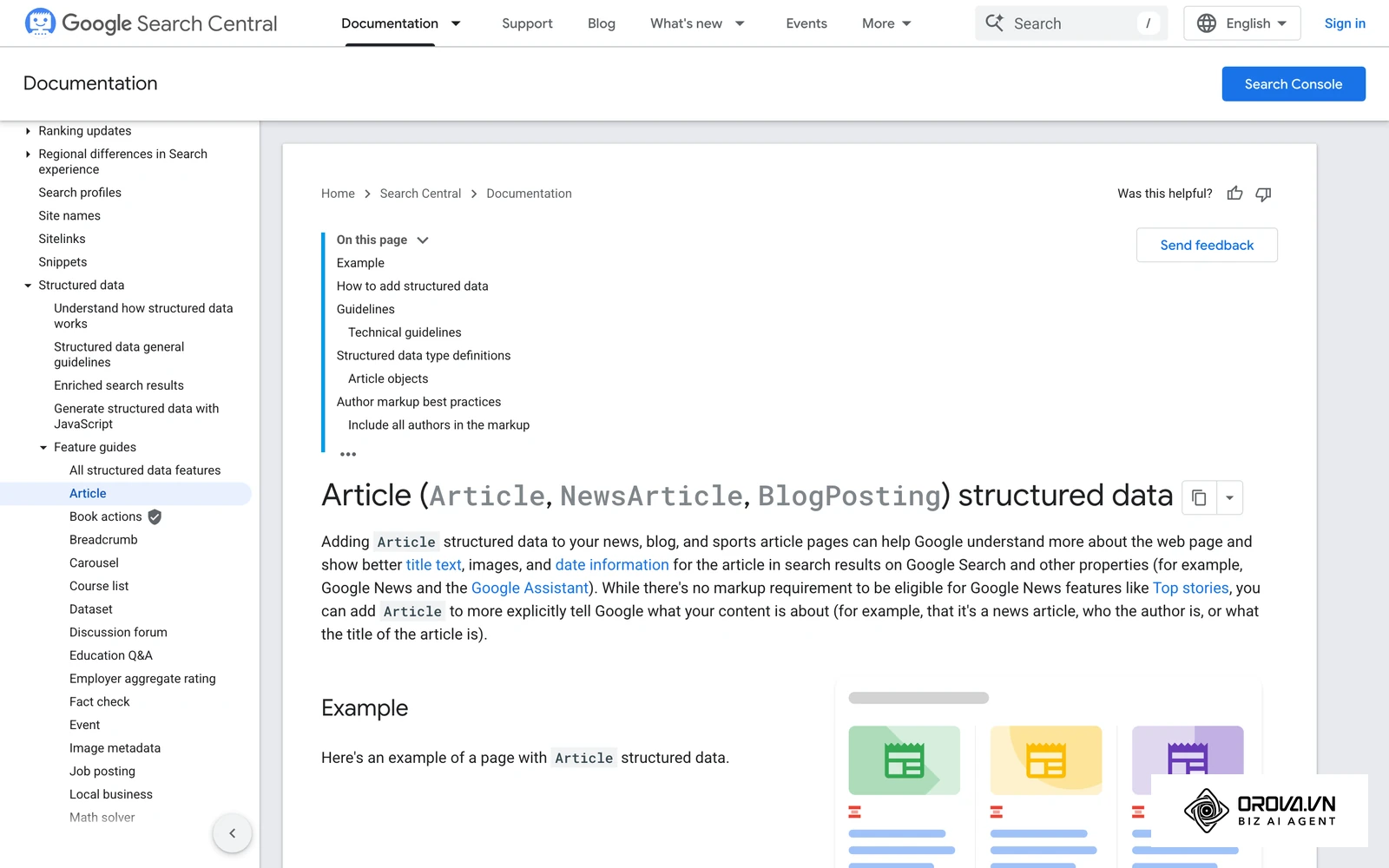Select All structured data features in sidebar
This screenshot has height=868, width=1389.
tap(145, 470)
